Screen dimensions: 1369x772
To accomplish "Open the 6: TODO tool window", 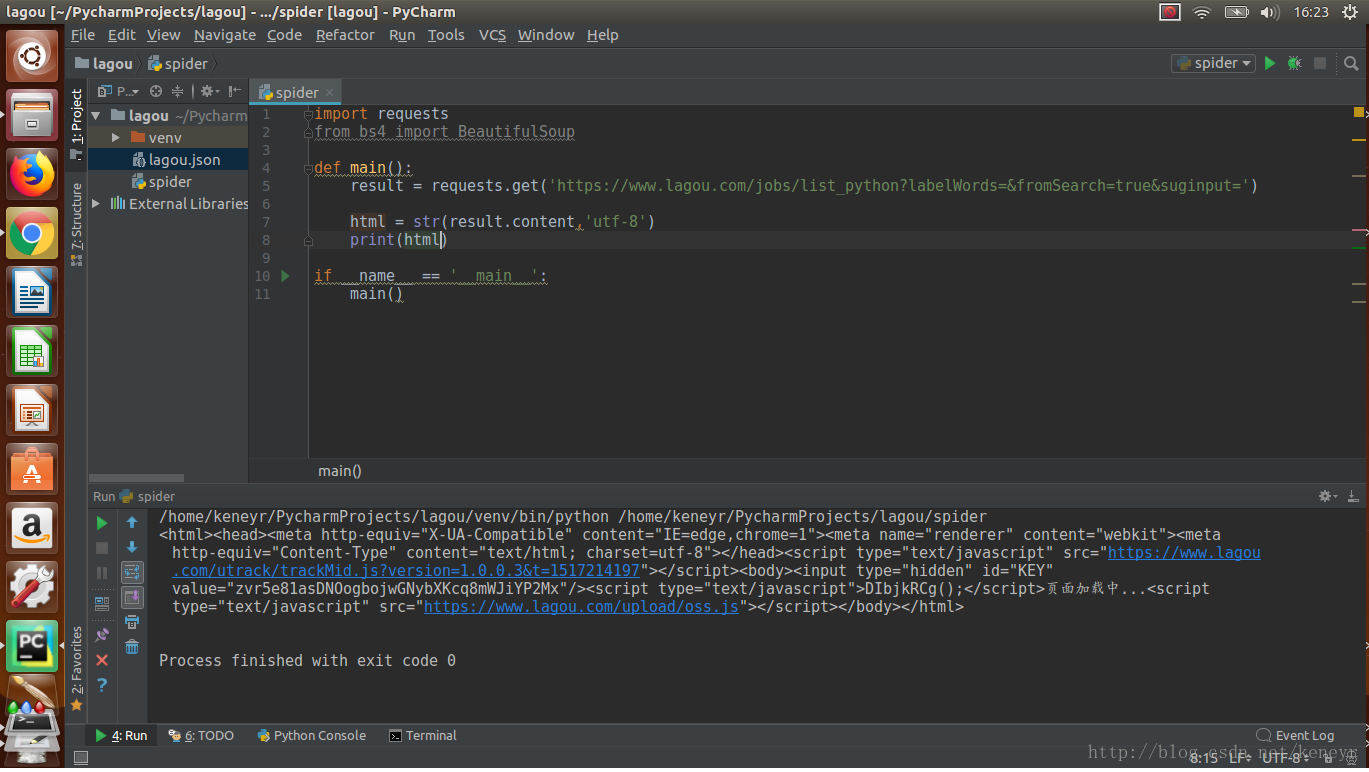I will (201, 735).
